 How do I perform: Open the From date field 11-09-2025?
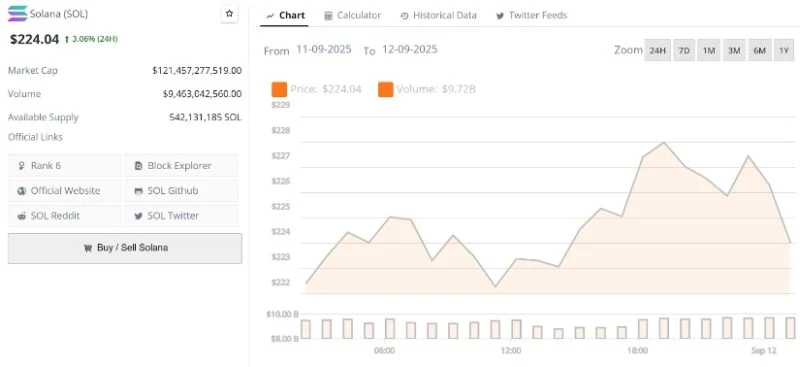(324, 50)
